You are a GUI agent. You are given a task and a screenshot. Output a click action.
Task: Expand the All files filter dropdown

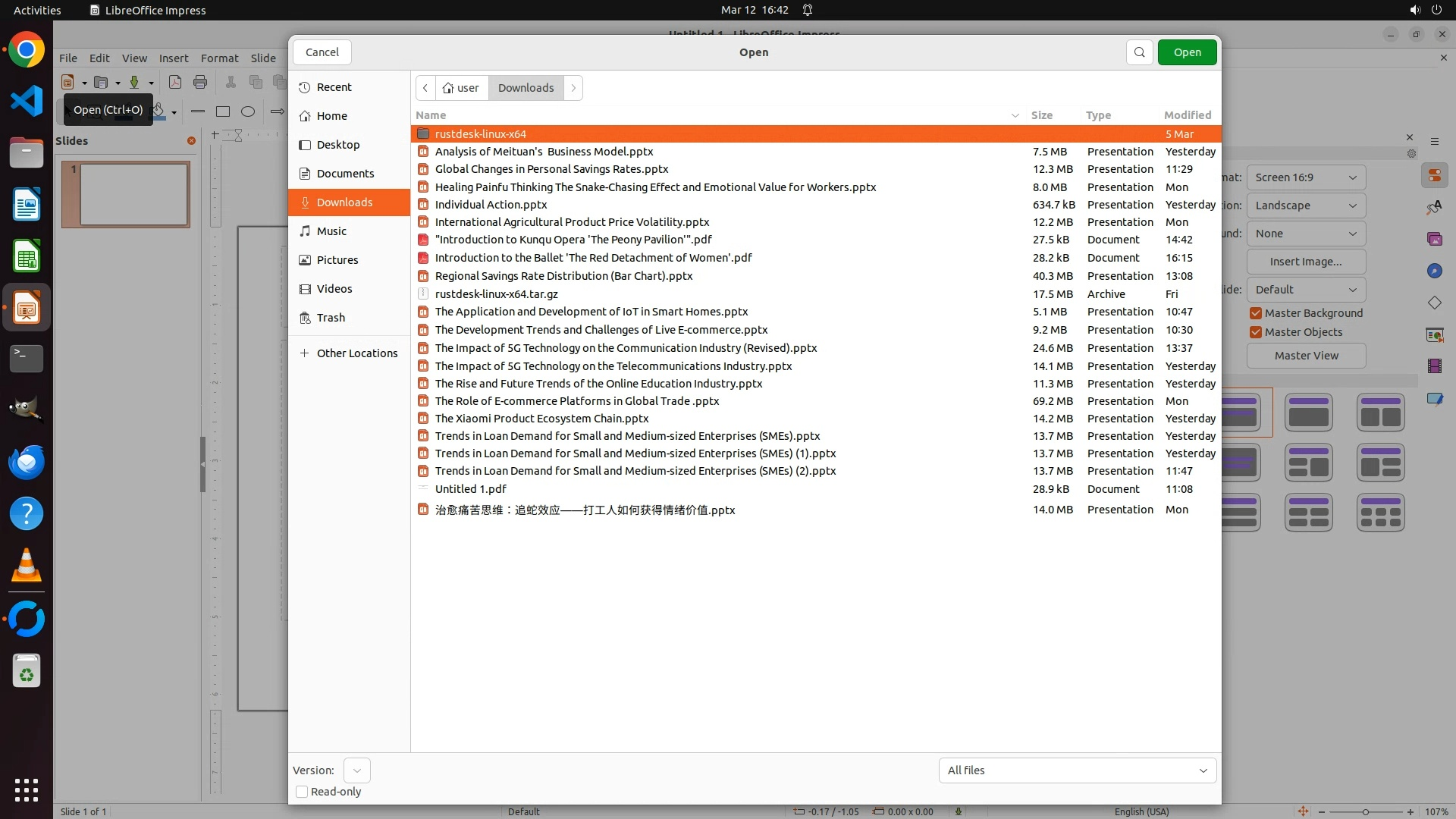pos(1077,770)
